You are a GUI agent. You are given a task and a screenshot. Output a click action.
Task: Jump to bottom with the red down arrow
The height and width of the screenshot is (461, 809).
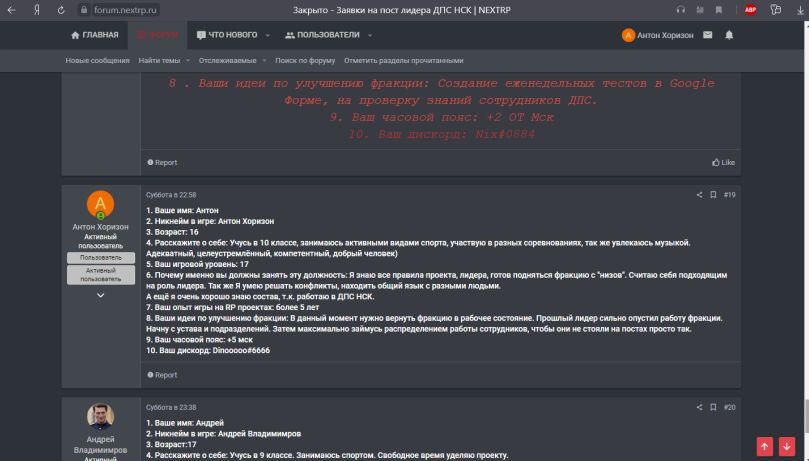tap(786, 447)
